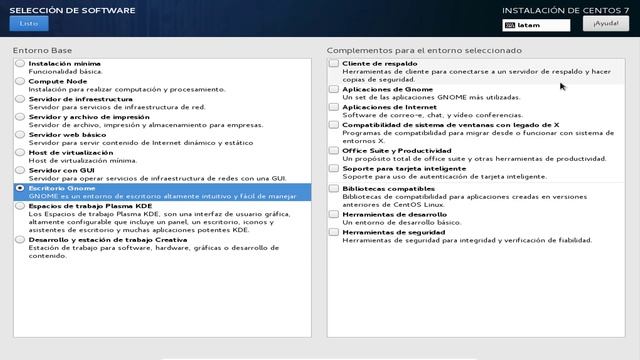Click 'Servidor para operar servicios de infraestructura' description
640x360 pixels.
158,178
